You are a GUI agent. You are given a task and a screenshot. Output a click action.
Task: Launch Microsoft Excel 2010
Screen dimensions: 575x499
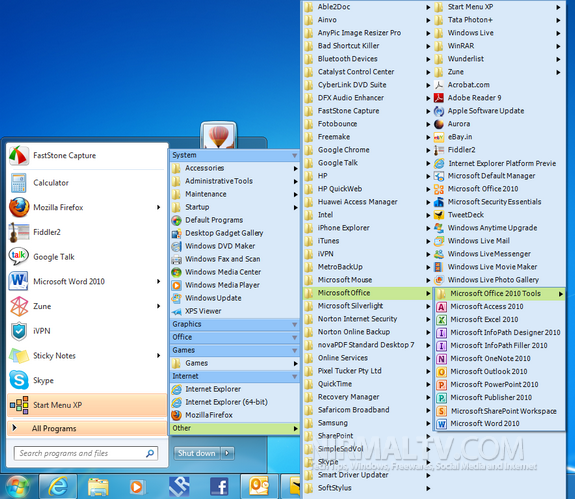point(499,319)
